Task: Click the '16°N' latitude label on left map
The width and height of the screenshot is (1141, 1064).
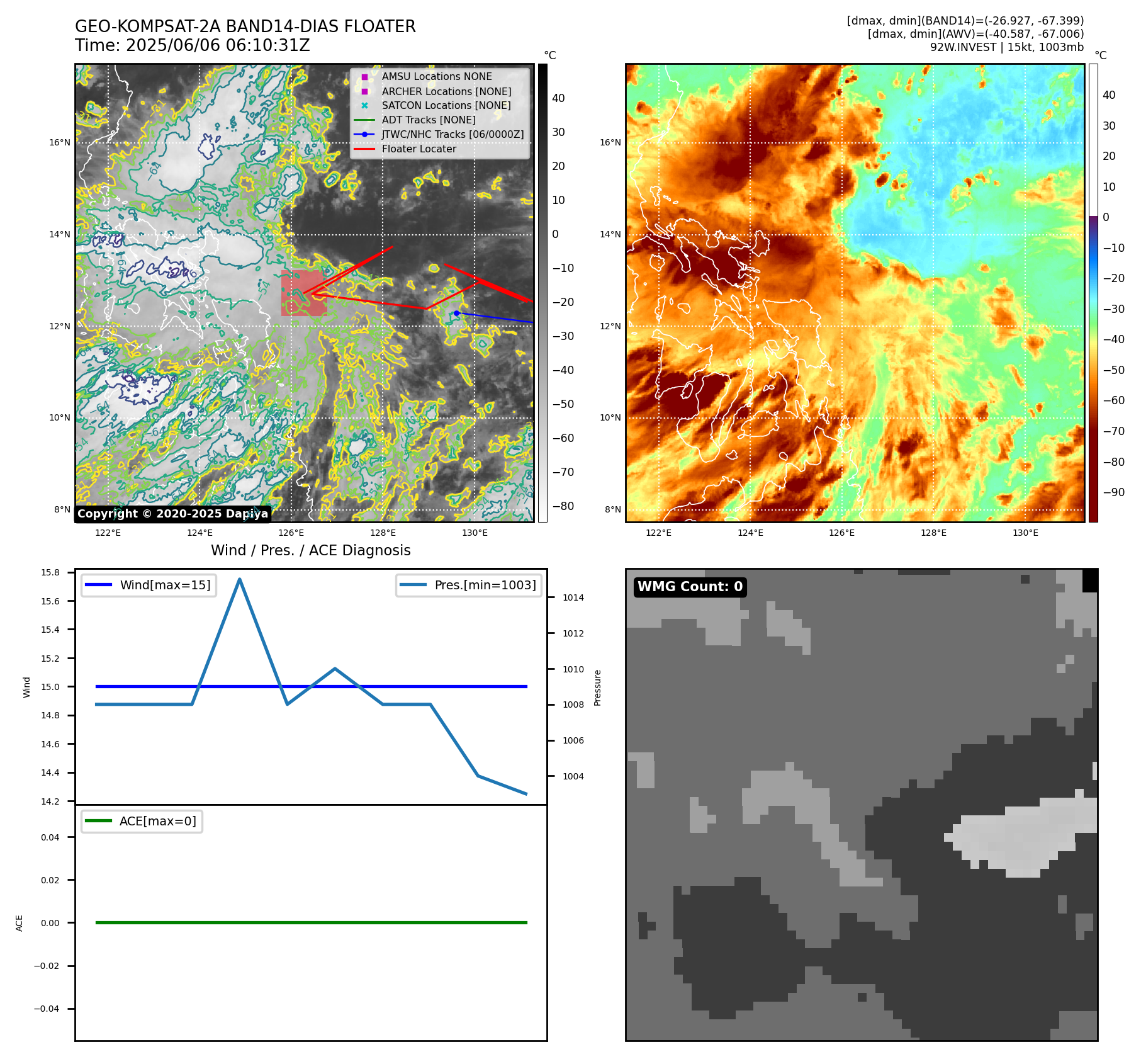Action: (x=60, y=143)
